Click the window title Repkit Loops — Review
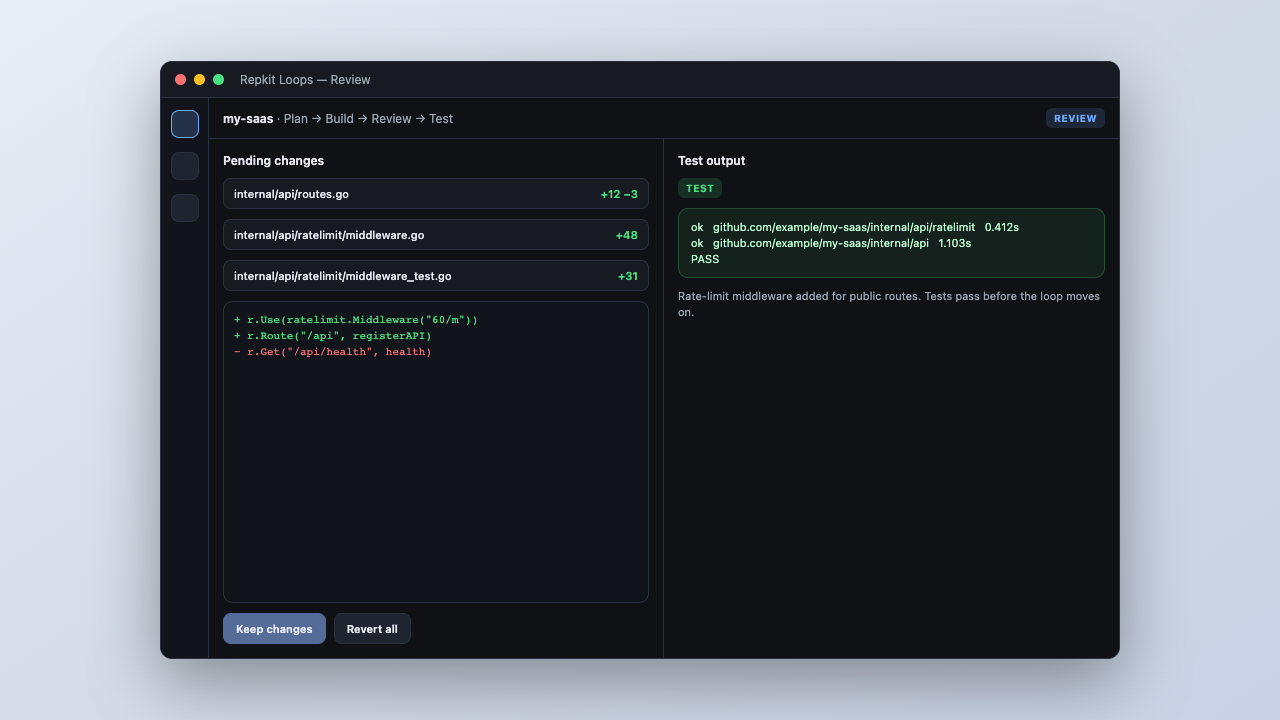Viewport: 1280px width, 720px height. (x=305, y=80)
